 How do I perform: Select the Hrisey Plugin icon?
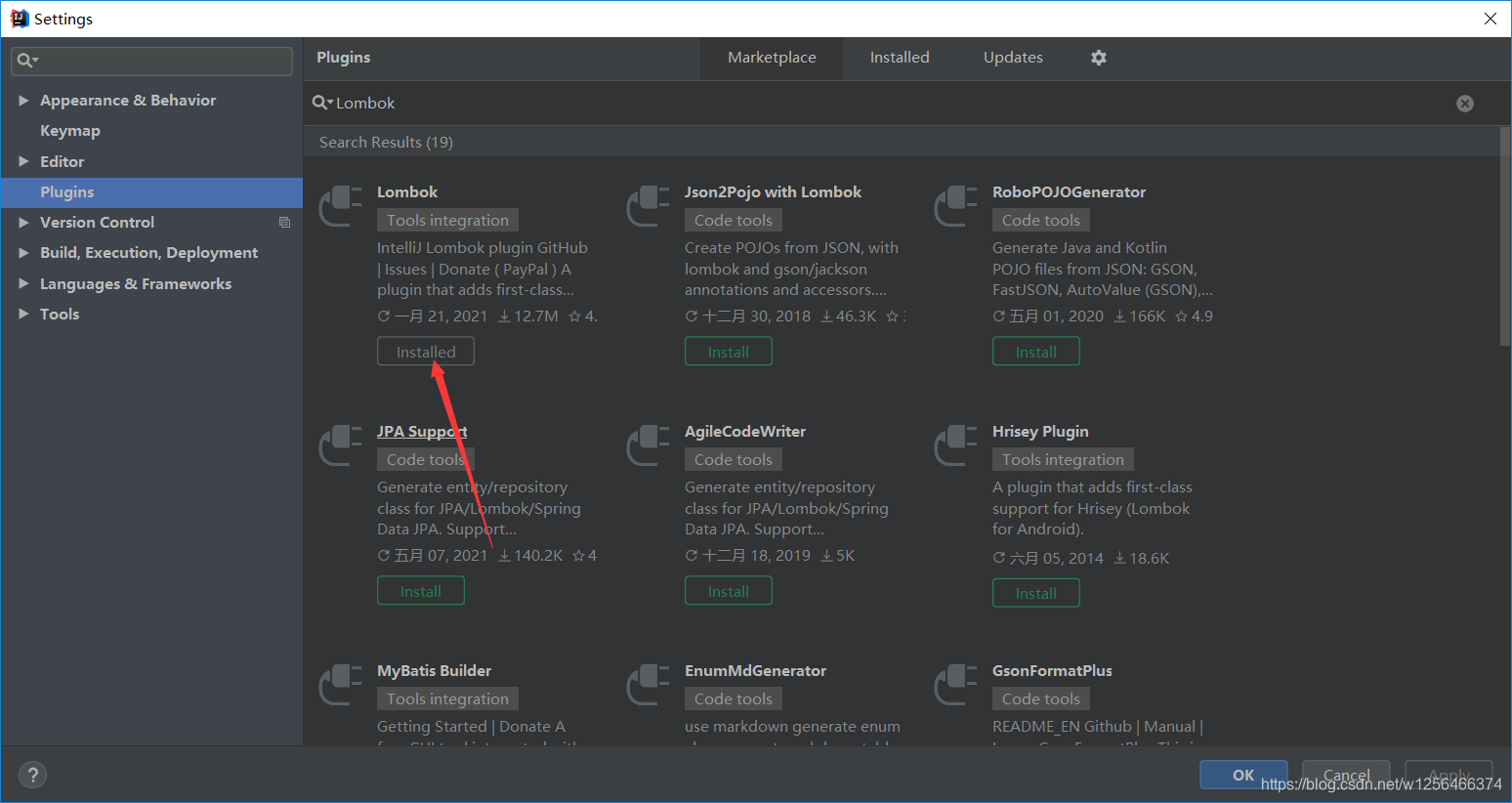tap(956, 444)
